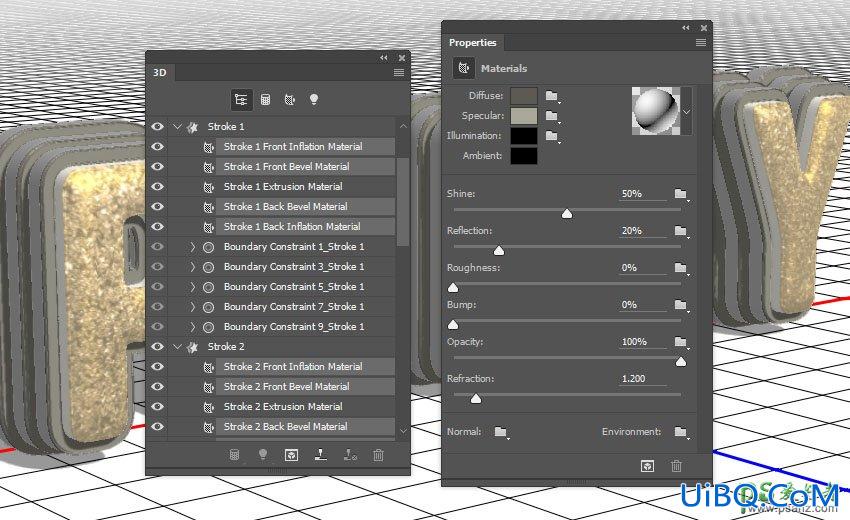Filter by Lights in 3D panel
Screen dimensions: 850x520
coord(314,100)
